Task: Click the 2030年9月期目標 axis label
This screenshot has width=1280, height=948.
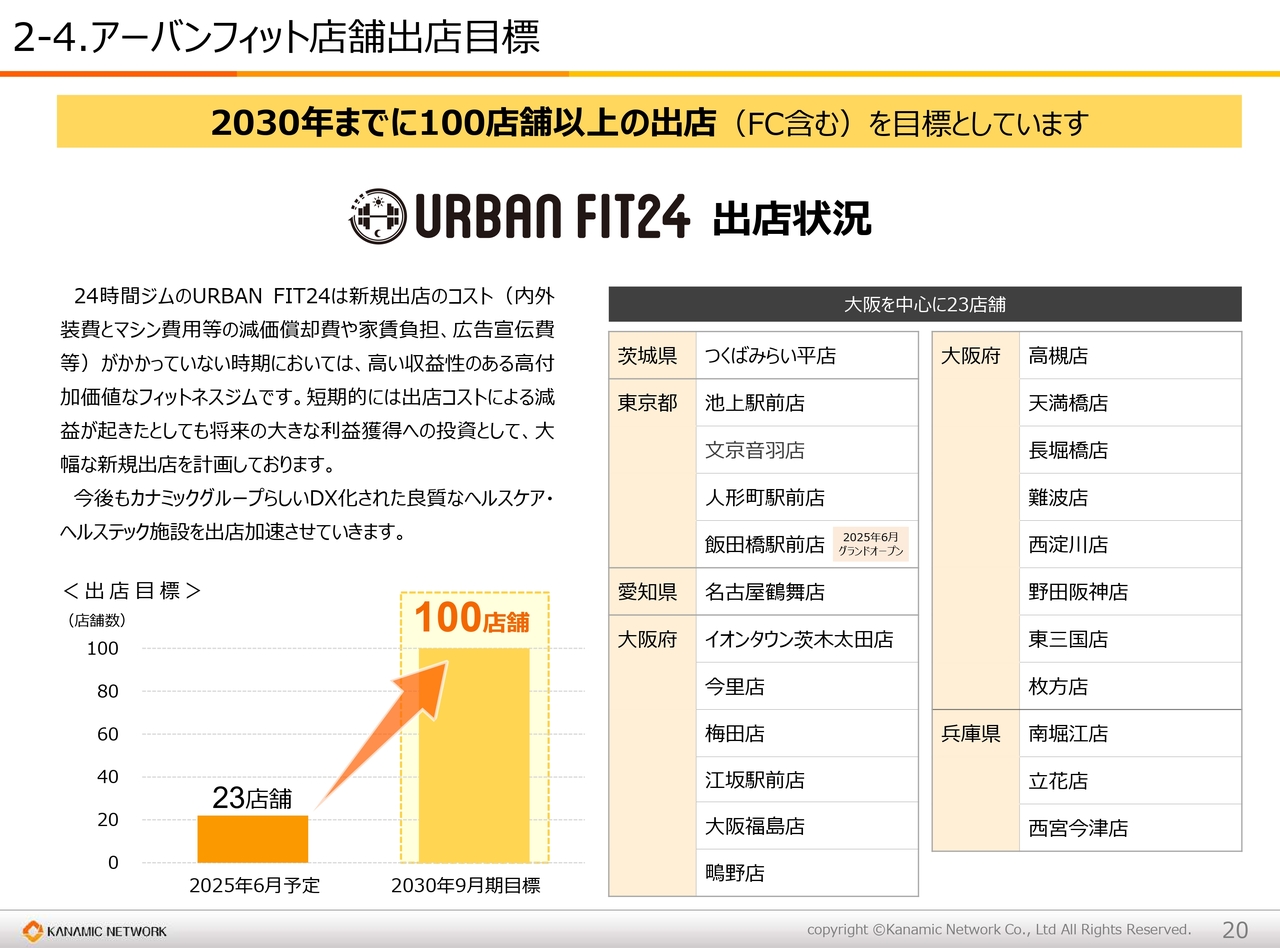Action: (466, 886)
